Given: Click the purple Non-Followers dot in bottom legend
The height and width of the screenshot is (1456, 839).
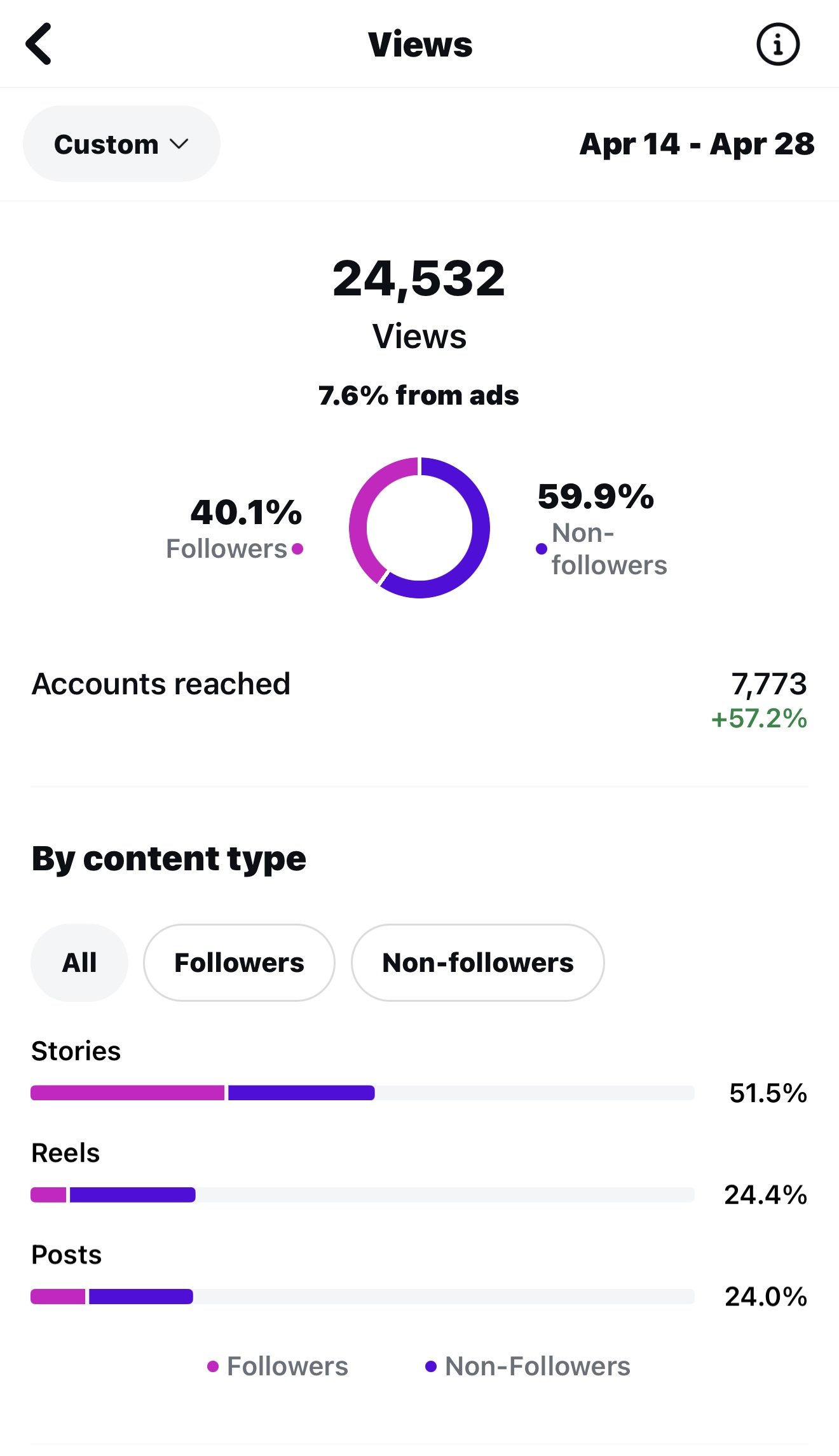Looking at the screenshot, I should pyautogui.click(x=431, y=1366).
